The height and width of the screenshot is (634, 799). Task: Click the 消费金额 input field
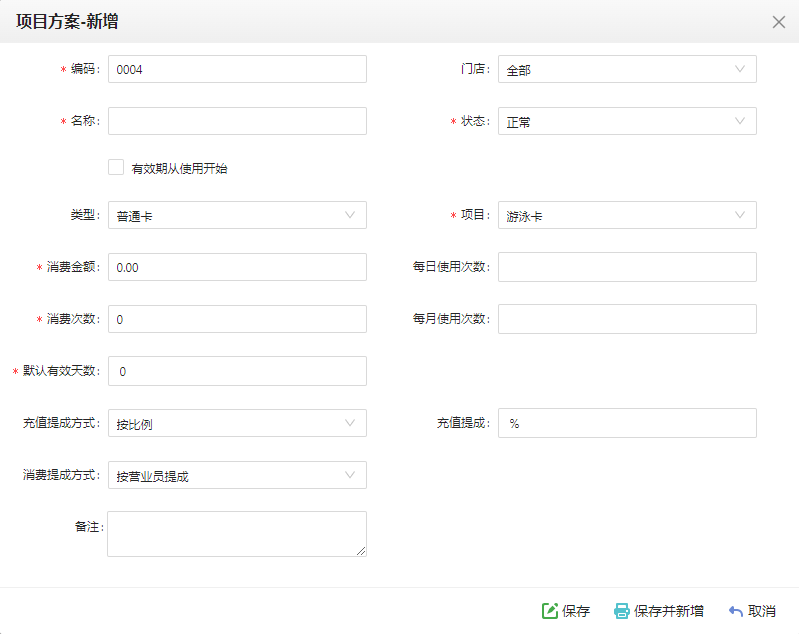[237, 267]
